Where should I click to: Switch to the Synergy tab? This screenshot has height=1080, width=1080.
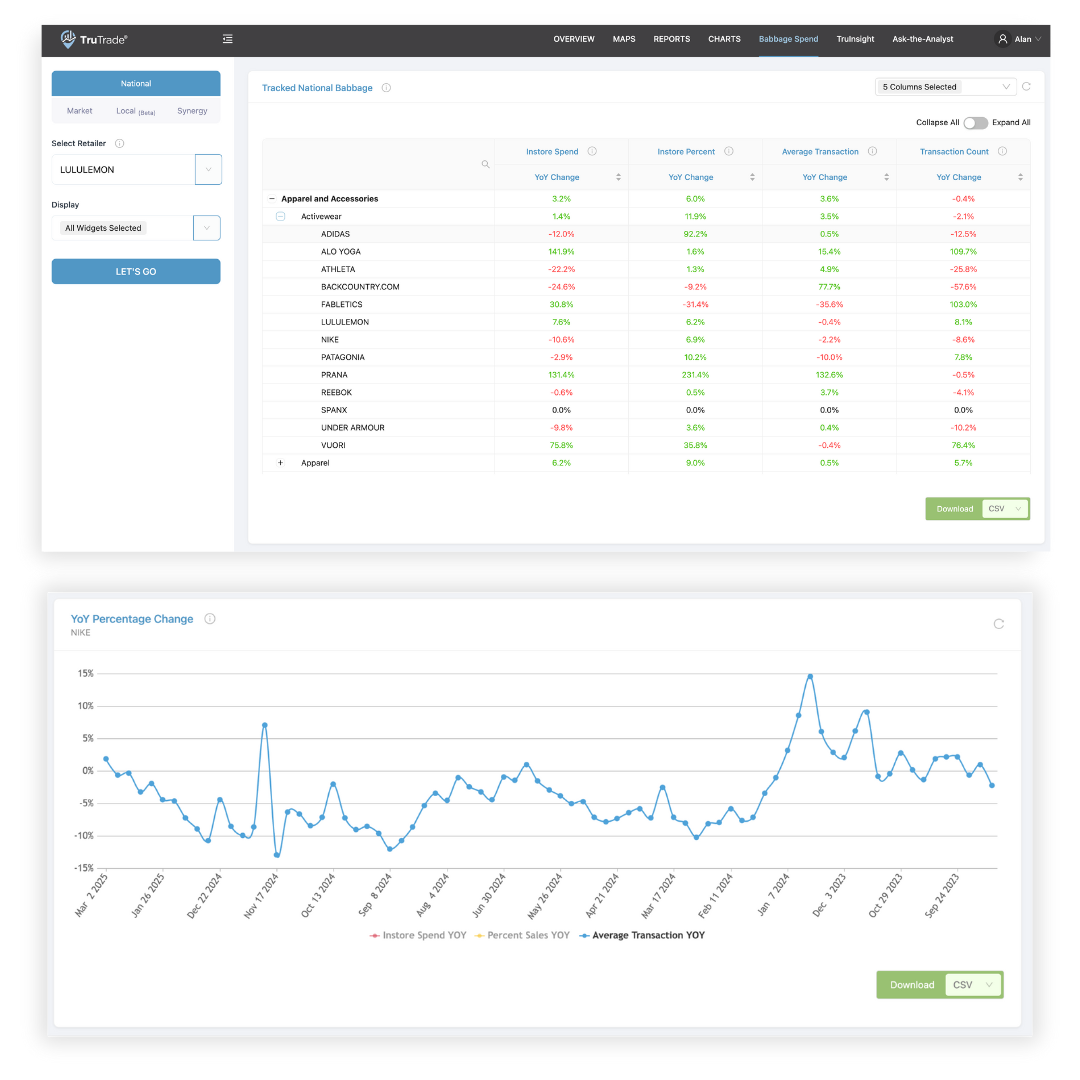click(x=192, y=111)
